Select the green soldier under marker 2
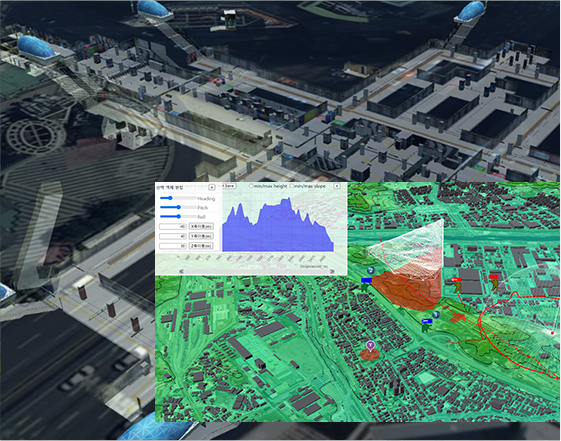The image size is (561, 441). click(x=364, y=287)
